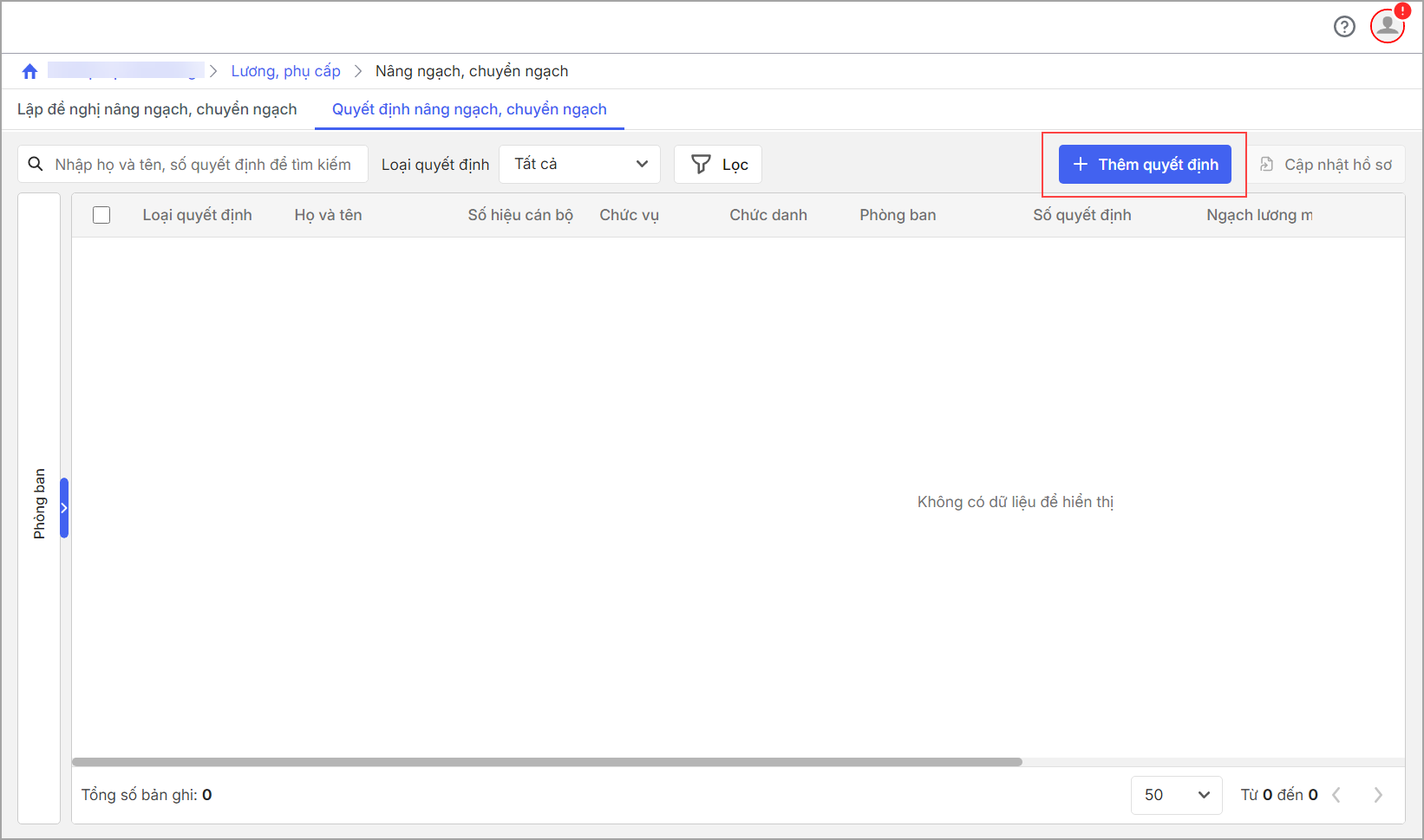The image size is (1424, 840).
Task: Click the Số quyết định column header
Action: (1081, 215)
